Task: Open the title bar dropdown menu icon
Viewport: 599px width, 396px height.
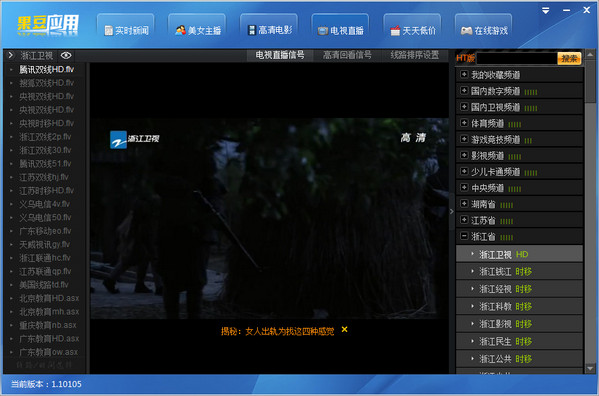Action: point(546,11)
